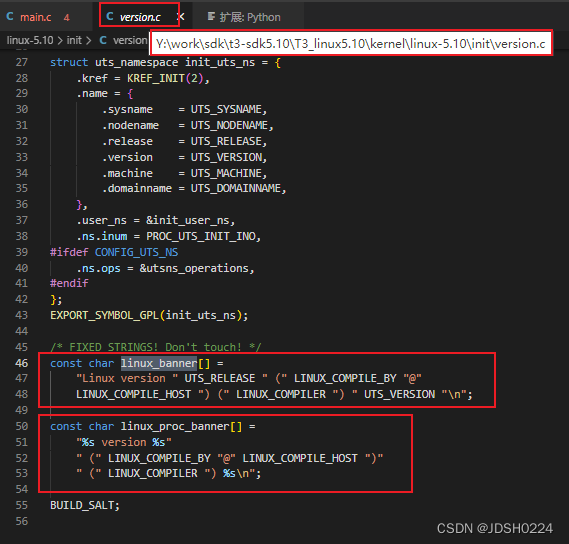Image resolution: width=569 pixels, height=544 pixels.
Task: Click &init_user_ns on line 37
Action: pos(188,220)
